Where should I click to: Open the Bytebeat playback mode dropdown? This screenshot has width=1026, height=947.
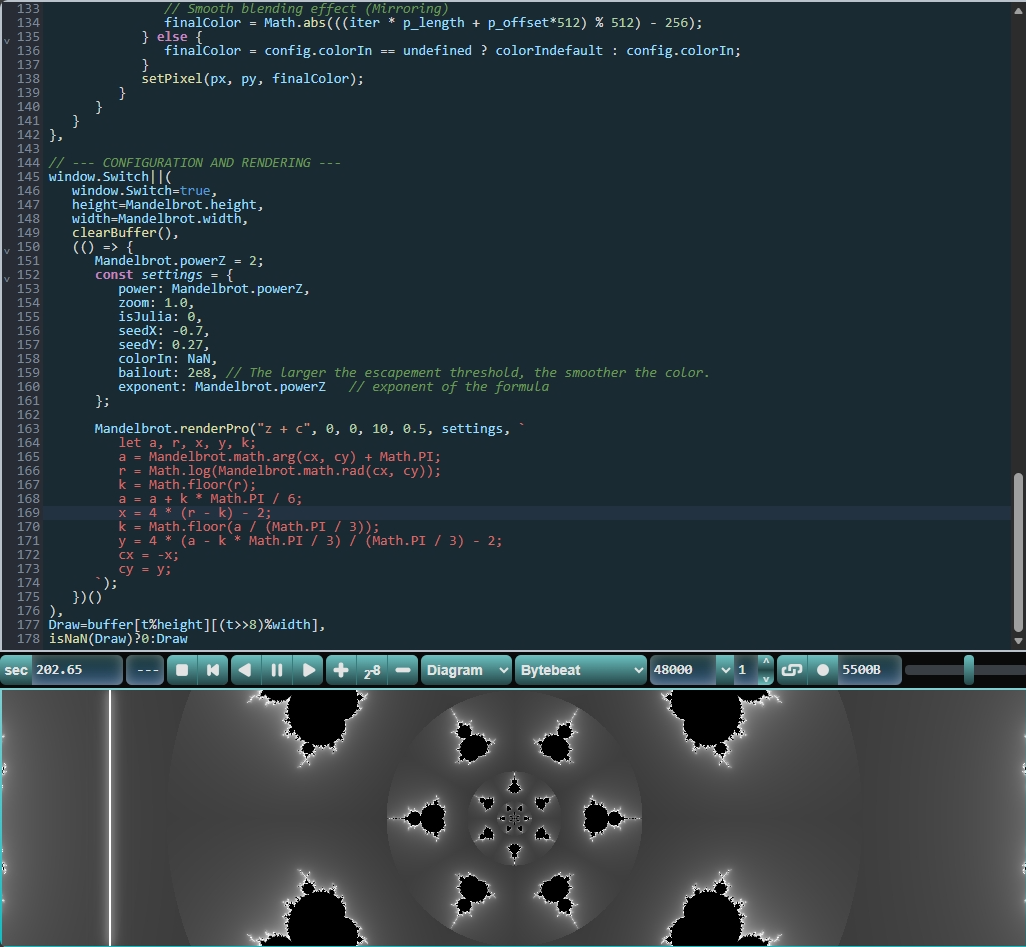coord(581,670)
